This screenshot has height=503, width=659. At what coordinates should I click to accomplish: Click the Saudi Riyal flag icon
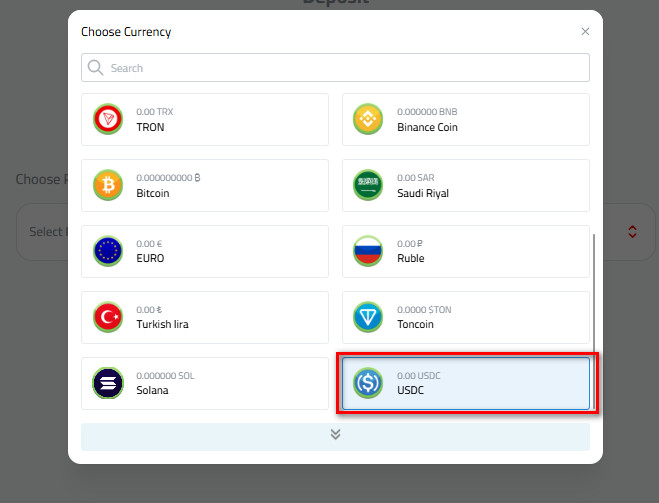tap(368, 185)
